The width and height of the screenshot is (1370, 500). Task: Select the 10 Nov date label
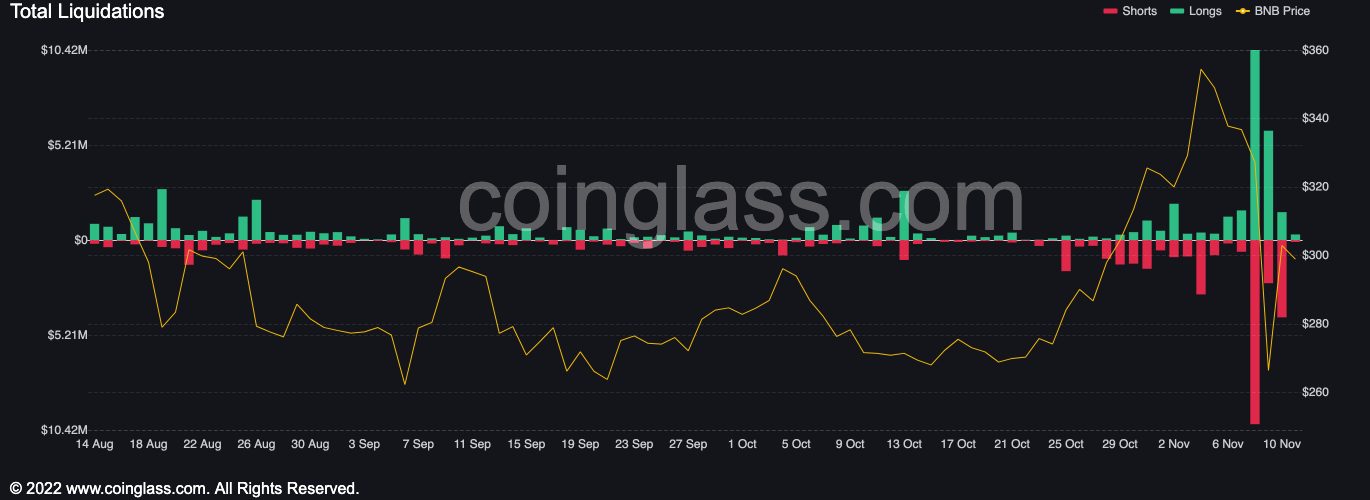pyautogui.click(x=1282, y=444)
